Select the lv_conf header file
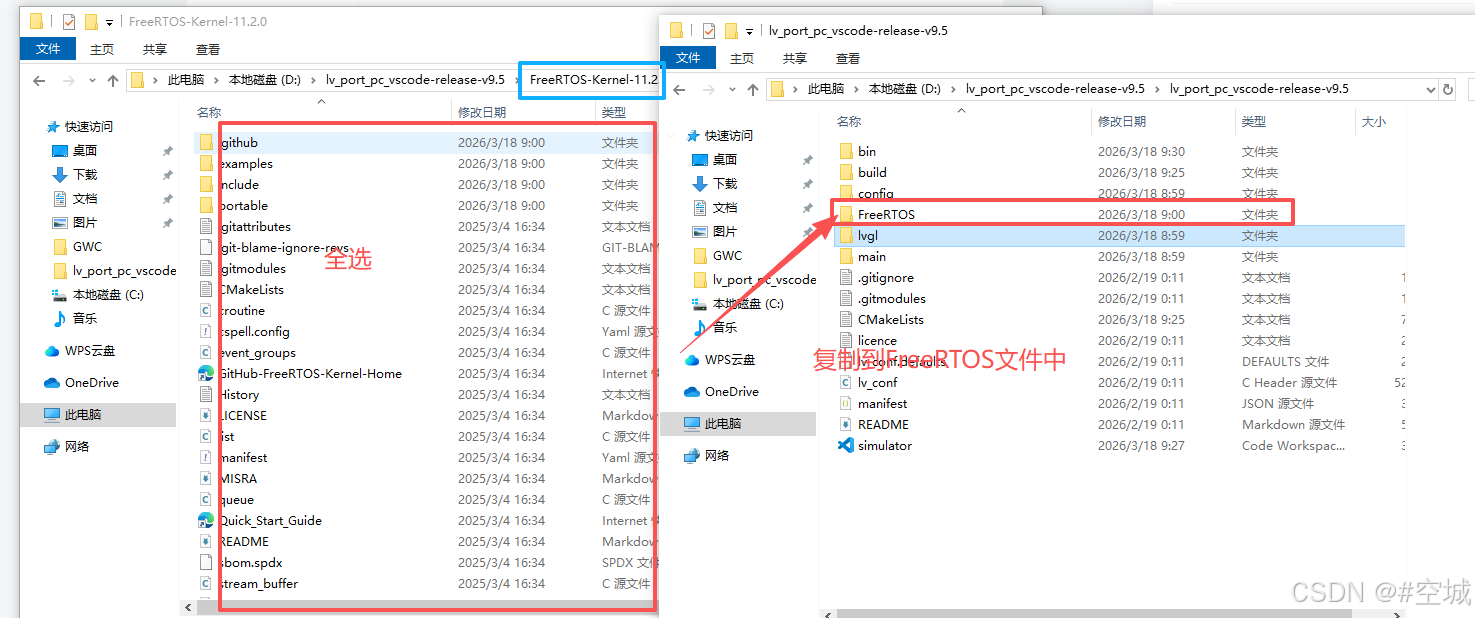Screen dimensions: 1475x618 [x=878, y=383]
